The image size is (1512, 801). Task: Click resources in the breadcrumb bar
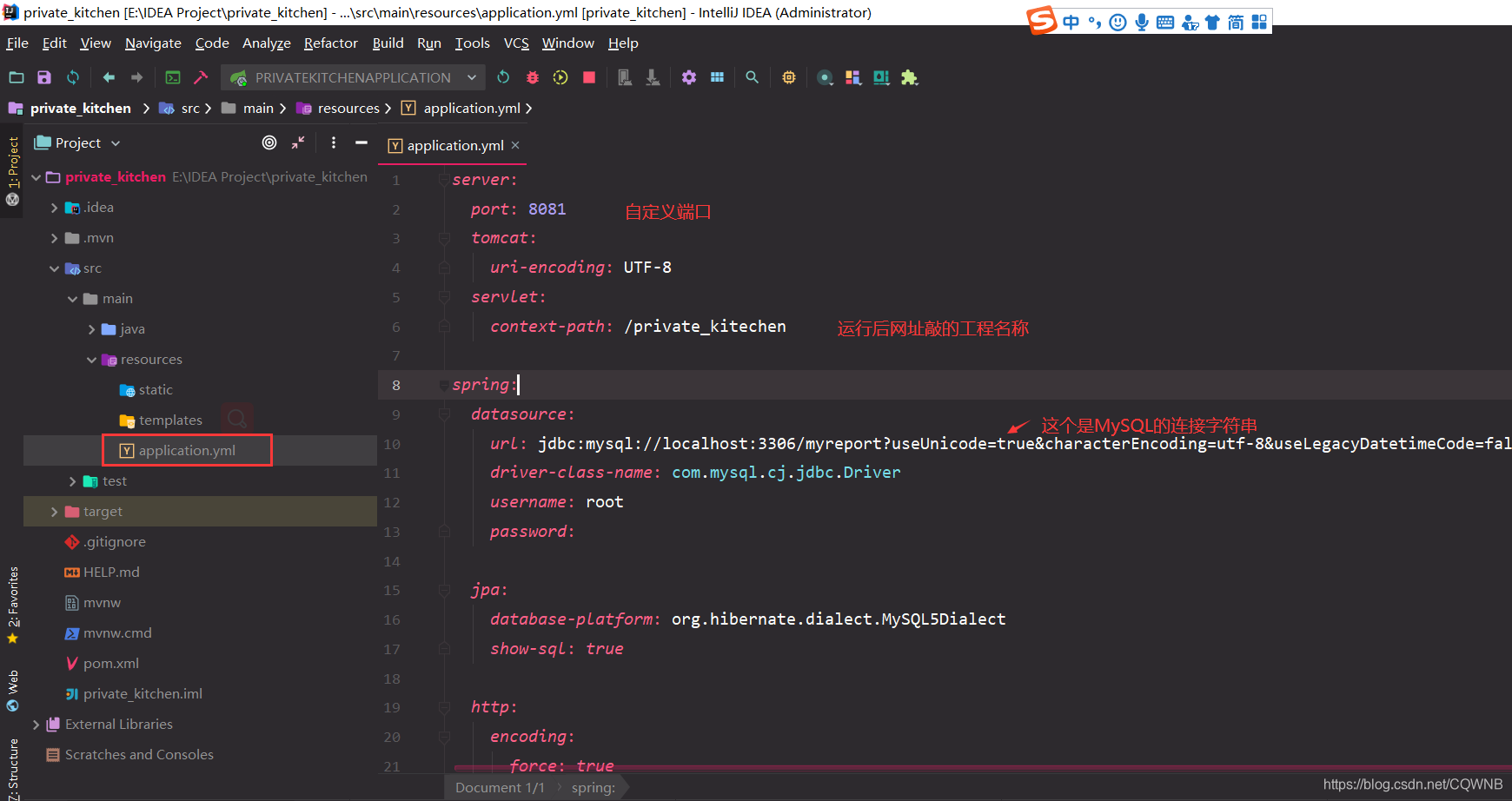coord(348,109)
